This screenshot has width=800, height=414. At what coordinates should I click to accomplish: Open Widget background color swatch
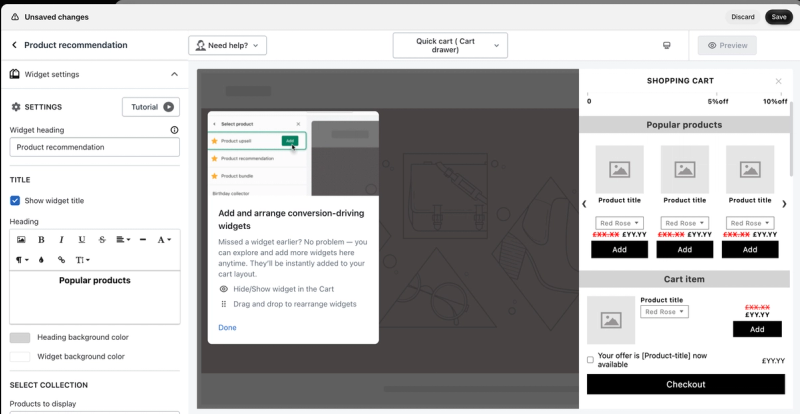coord(20,357)
